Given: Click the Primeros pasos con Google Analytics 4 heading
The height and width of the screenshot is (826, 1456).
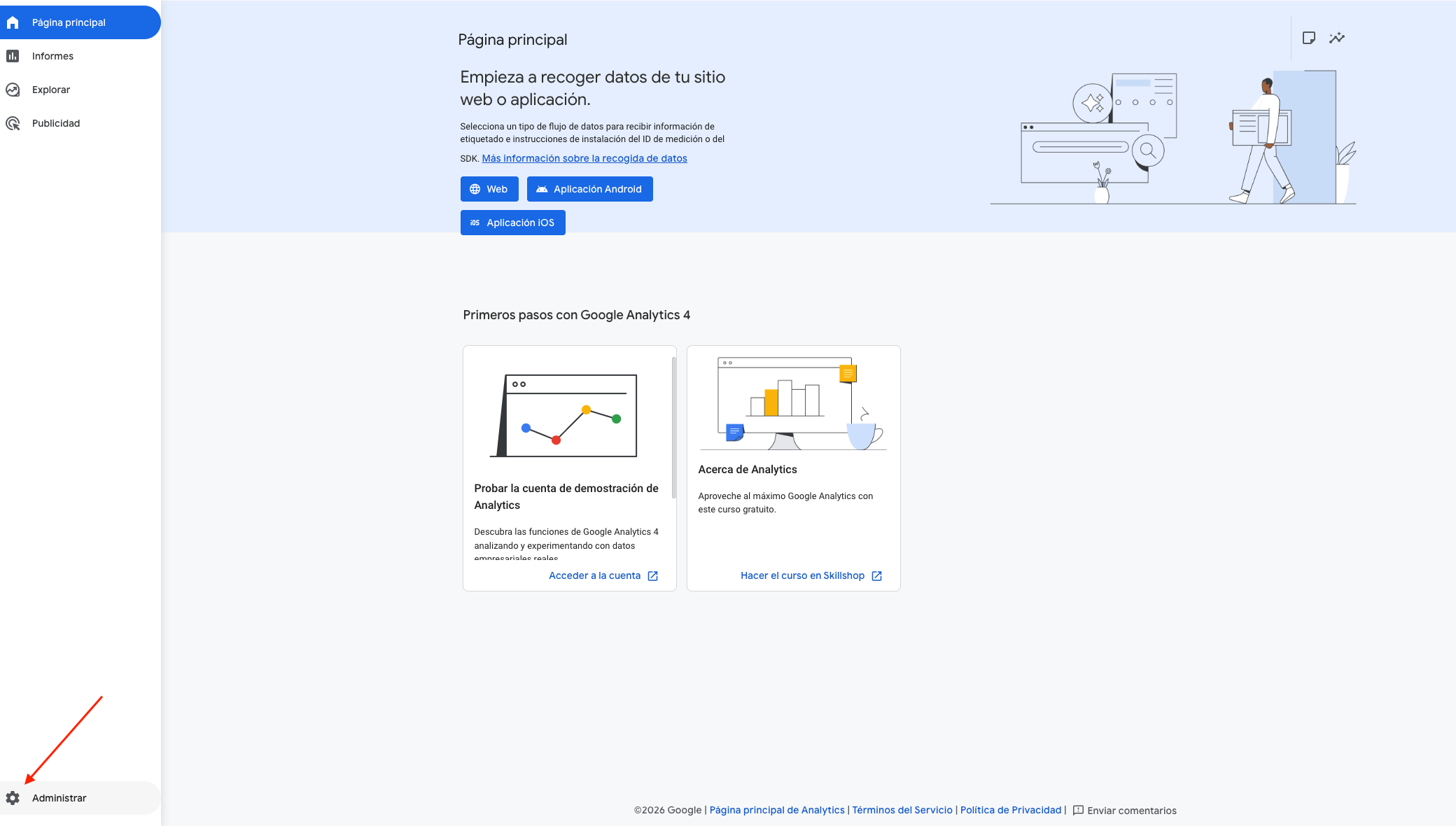Looking at the screenshot, I should [577, 315].
